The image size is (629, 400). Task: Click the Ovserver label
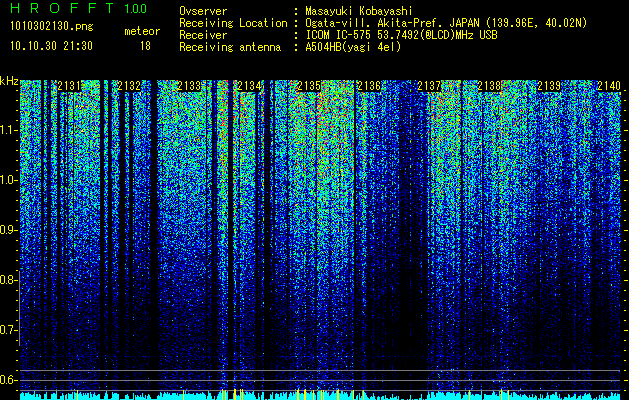(x=203, y=11)
